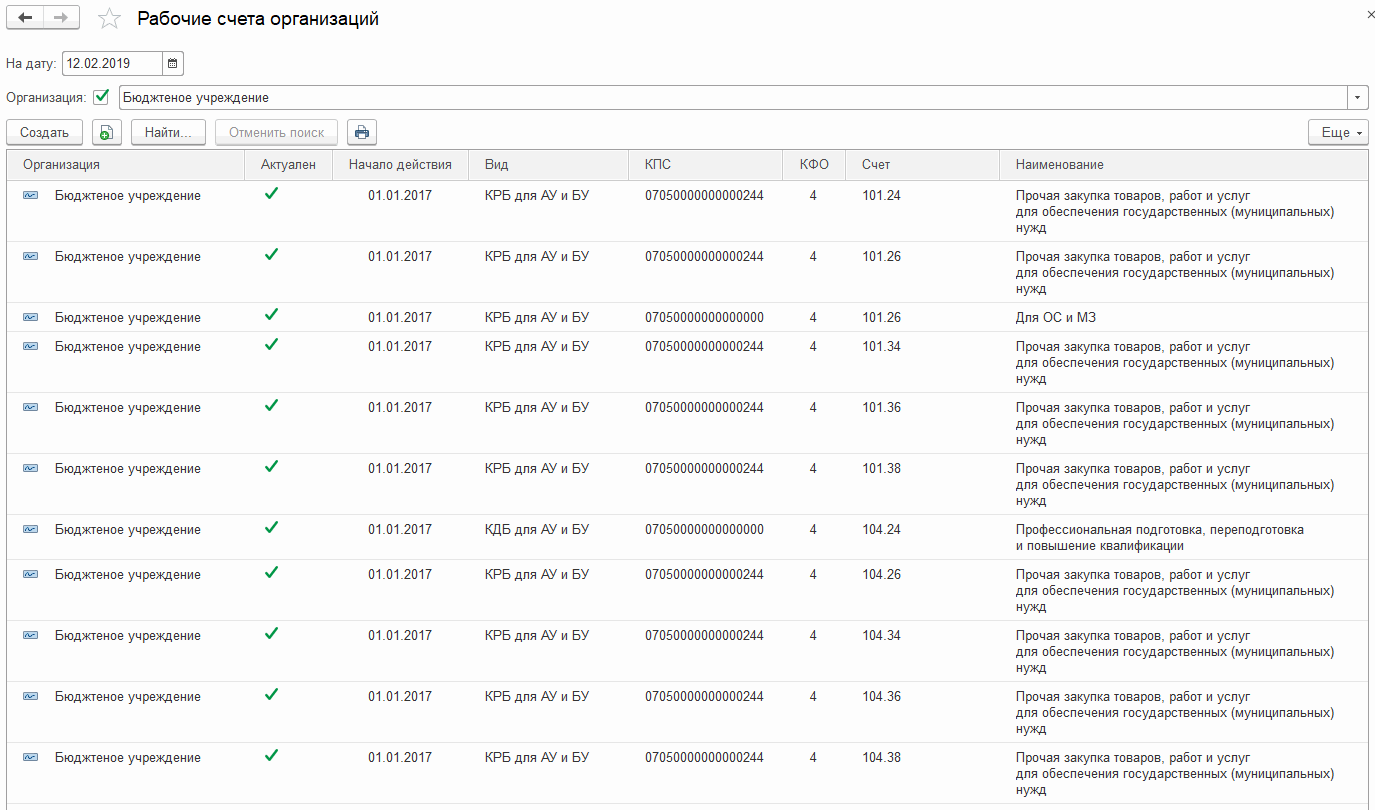This screenshot has width=1375, height=810.
Task: Select the account cell 104.24
Action: (x=882, y=530)
